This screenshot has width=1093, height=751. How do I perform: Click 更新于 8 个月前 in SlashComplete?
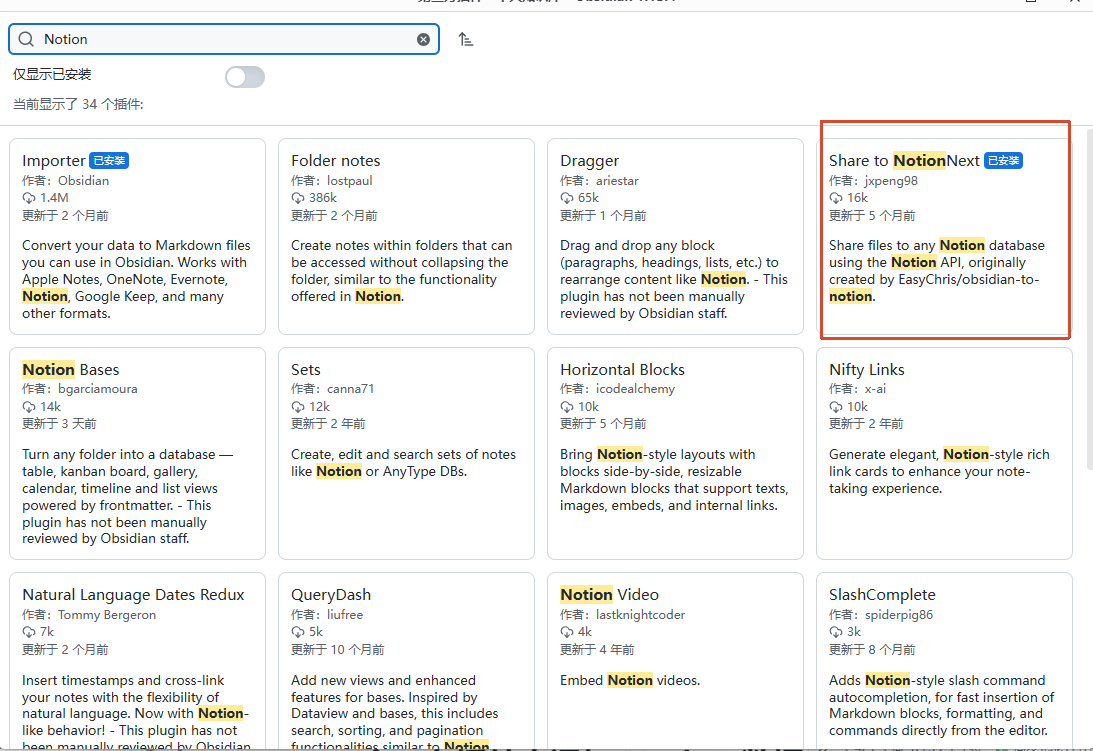click(872, 650)
